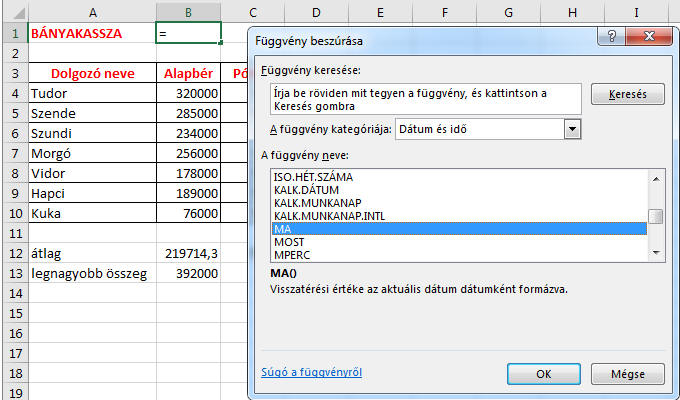Select the highlighted MA function
Image resolution: width=680 pixels, height=400 pixels.
point(458,229)
